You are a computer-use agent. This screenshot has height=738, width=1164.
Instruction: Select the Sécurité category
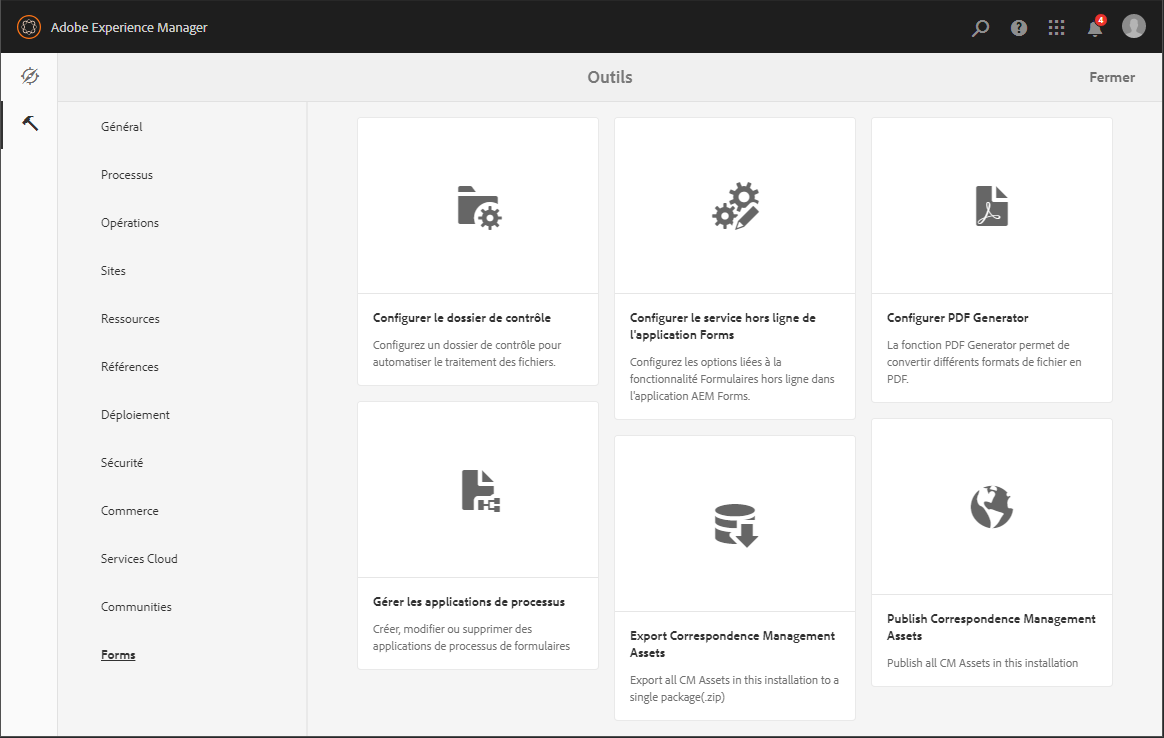pyautogui.click(x=122, y=463)
